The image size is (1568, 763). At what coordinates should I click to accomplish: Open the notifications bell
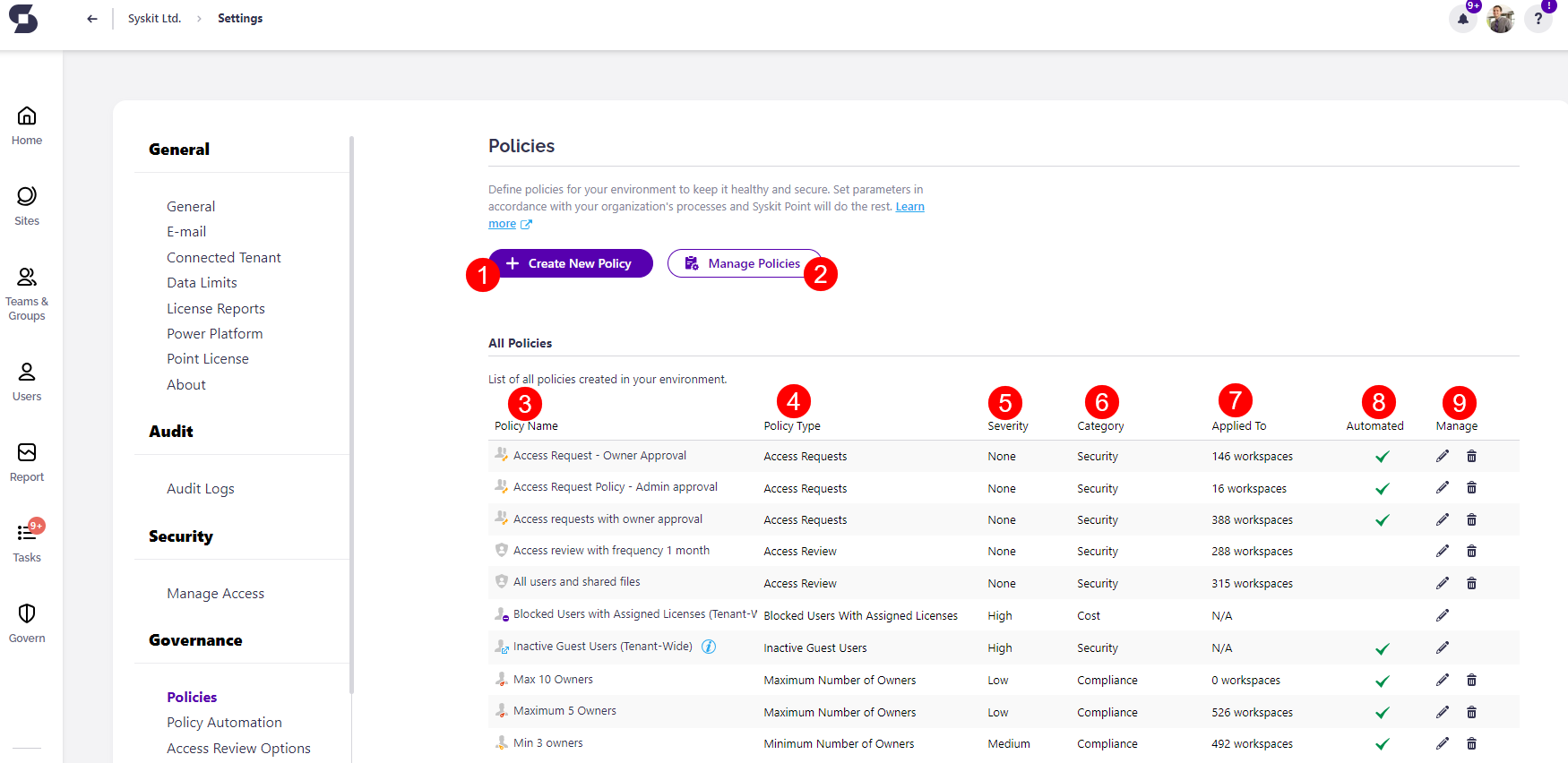(1462, 19)
